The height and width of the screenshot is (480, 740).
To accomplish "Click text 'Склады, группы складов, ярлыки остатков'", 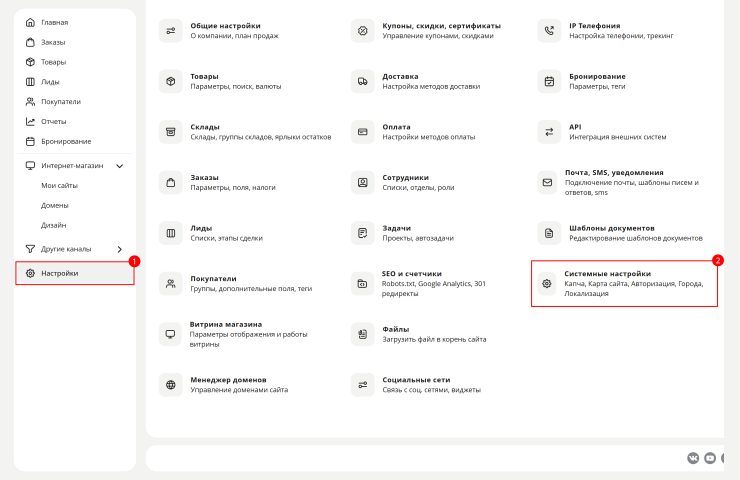I will [x=261, y=137].
